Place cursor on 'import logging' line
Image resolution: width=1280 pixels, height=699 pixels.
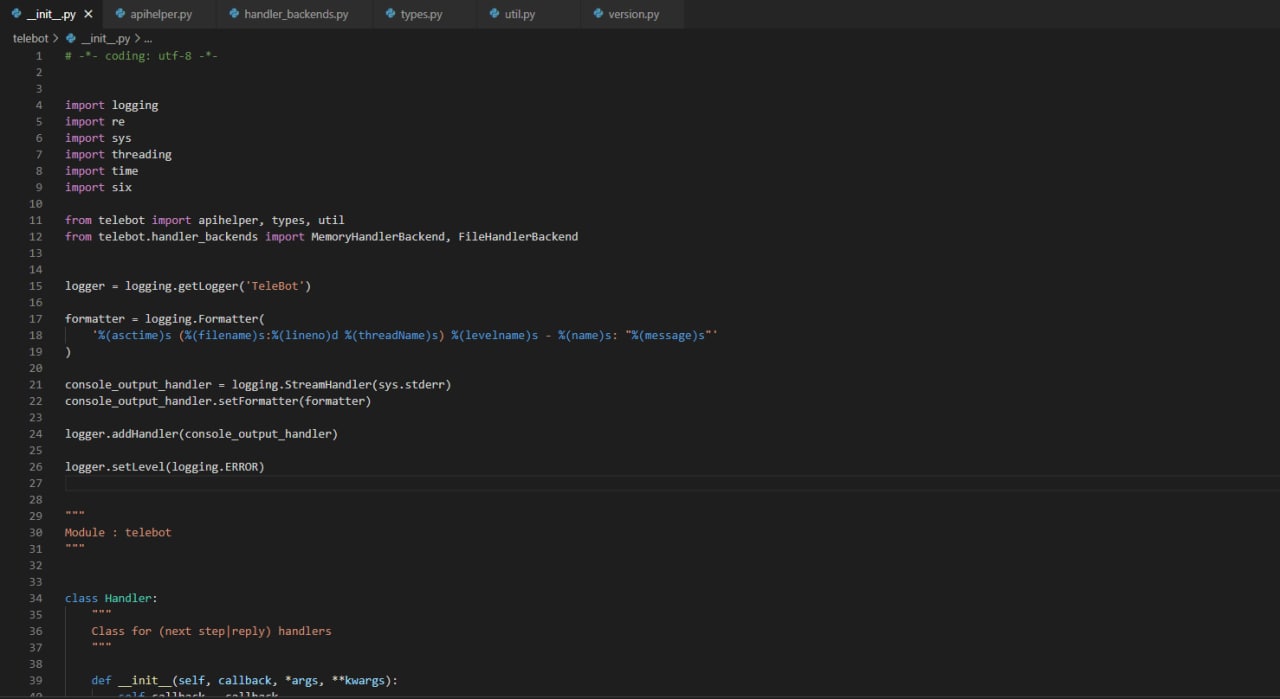tap(111, 105)
